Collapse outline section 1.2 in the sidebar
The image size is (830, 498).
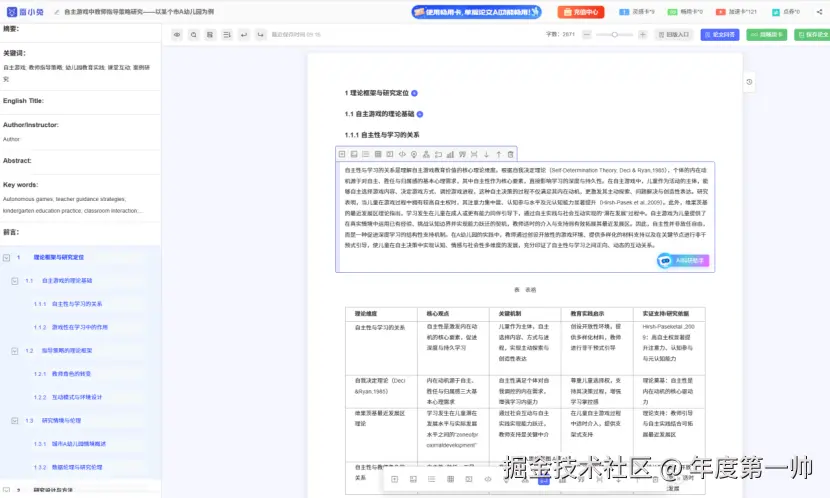pos(15,351)
